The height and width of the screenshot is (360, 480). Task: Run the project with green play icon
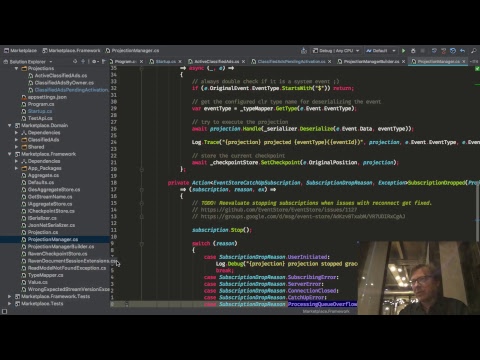tap(403, 51)
